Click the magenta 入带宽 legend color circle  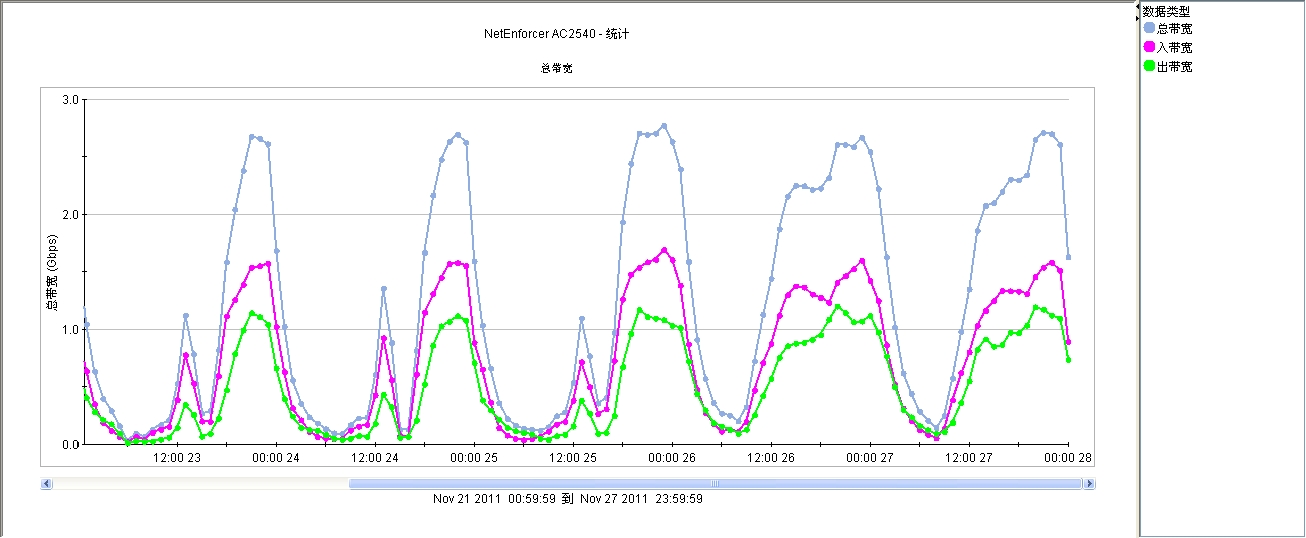1149,47
